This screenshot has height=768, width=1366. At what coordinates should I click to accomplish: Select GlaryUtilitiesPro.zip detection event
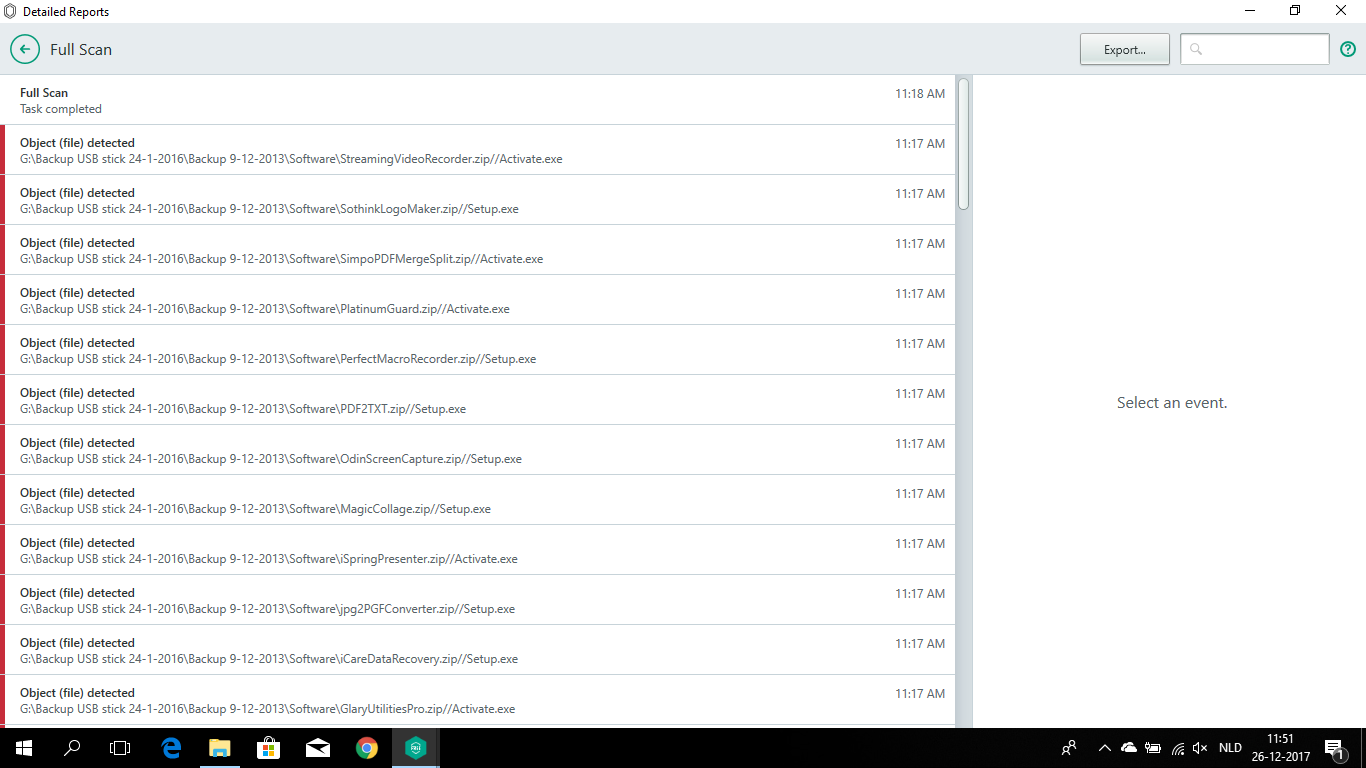[478, 700]
